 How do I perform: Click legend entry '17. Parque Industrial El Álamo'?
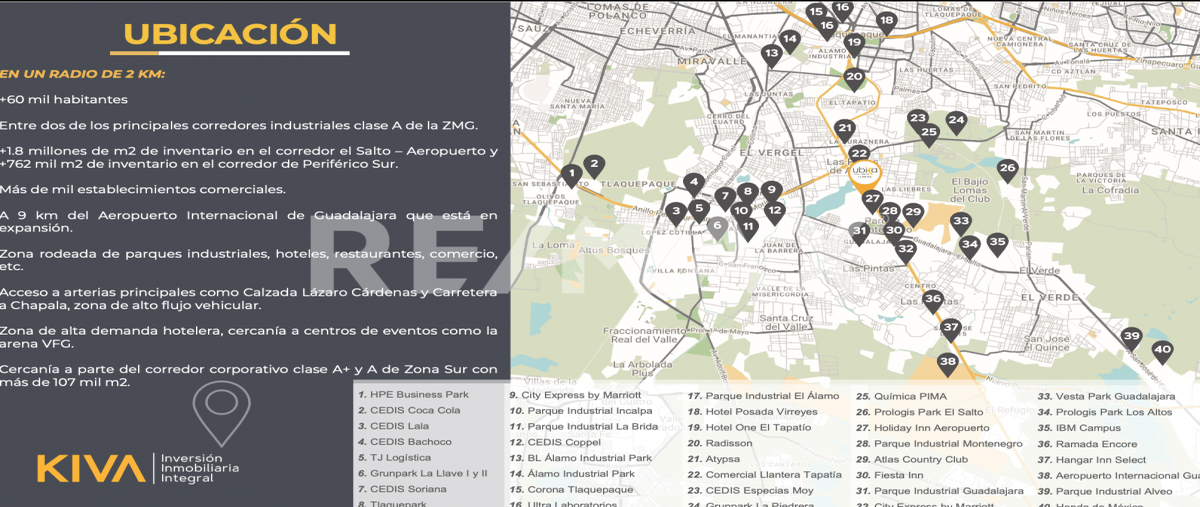(x=763, y=396)
